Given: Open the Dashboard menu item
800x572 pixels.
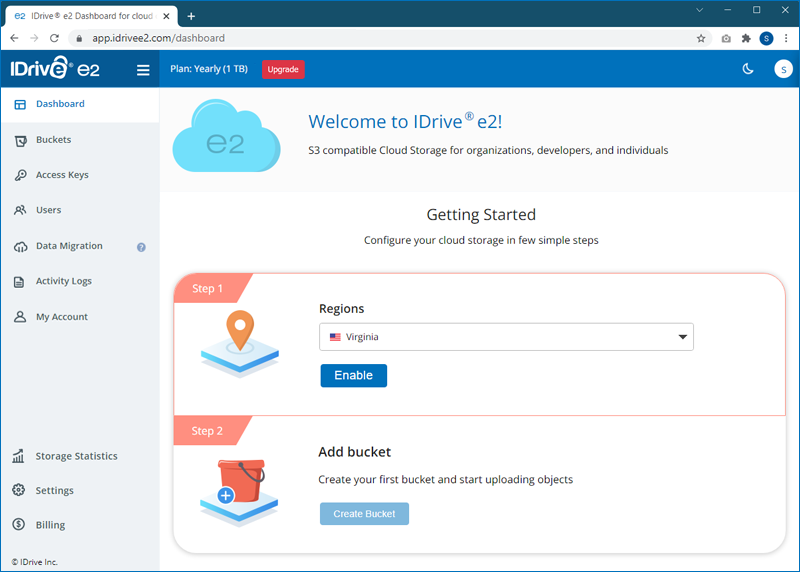Looking at the screenshot, I should tap(80, 104).
